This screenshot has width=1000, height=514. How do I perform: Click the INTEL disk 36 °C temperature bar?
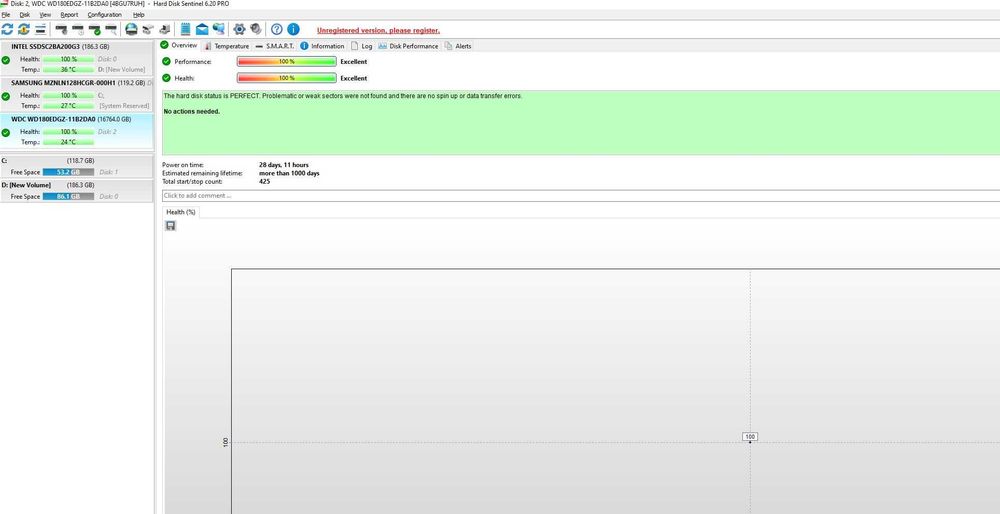(x=68, y=69)
